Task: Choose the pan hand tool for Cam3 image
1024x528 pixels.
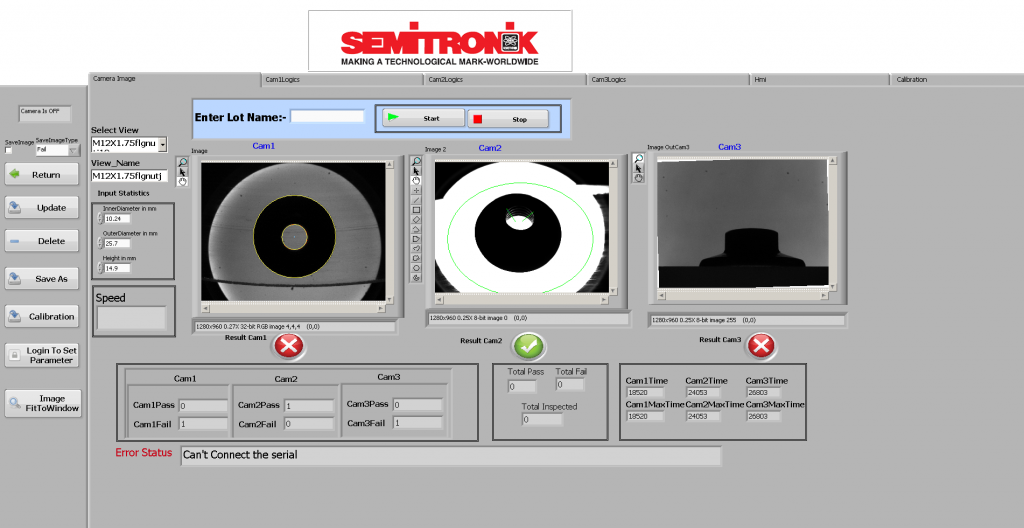Action: 638,178
